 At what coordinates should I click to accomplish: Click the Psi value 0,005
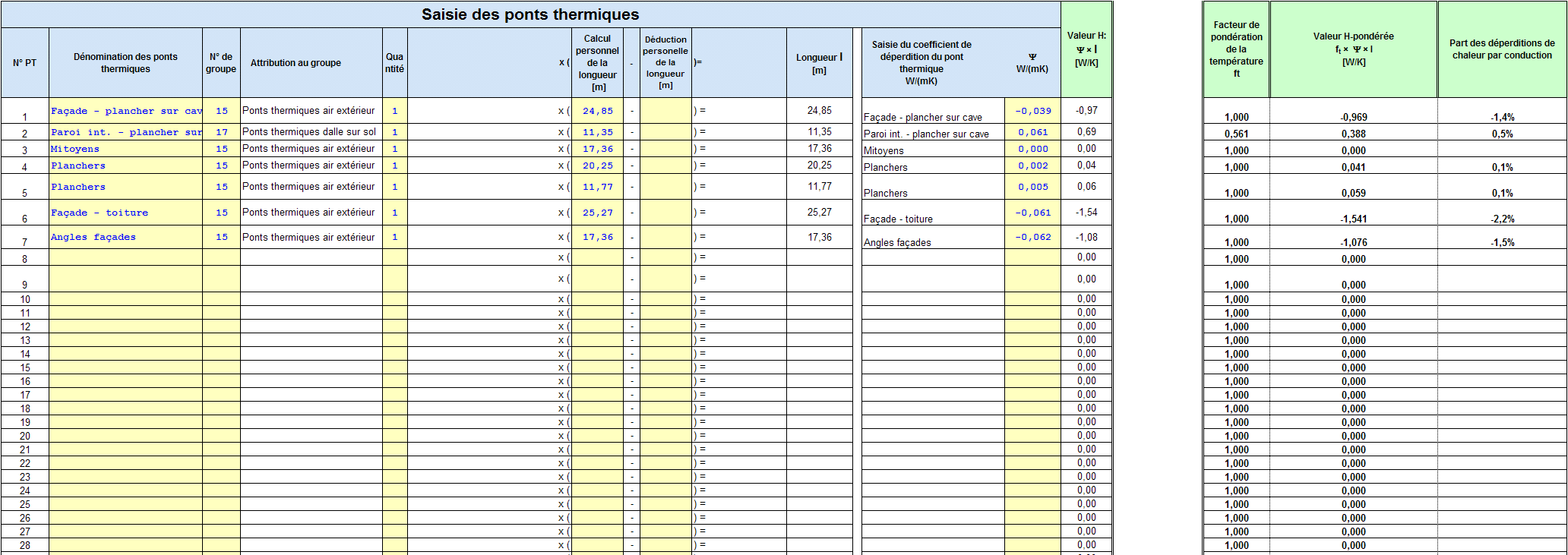click(x=1033, y=187)
